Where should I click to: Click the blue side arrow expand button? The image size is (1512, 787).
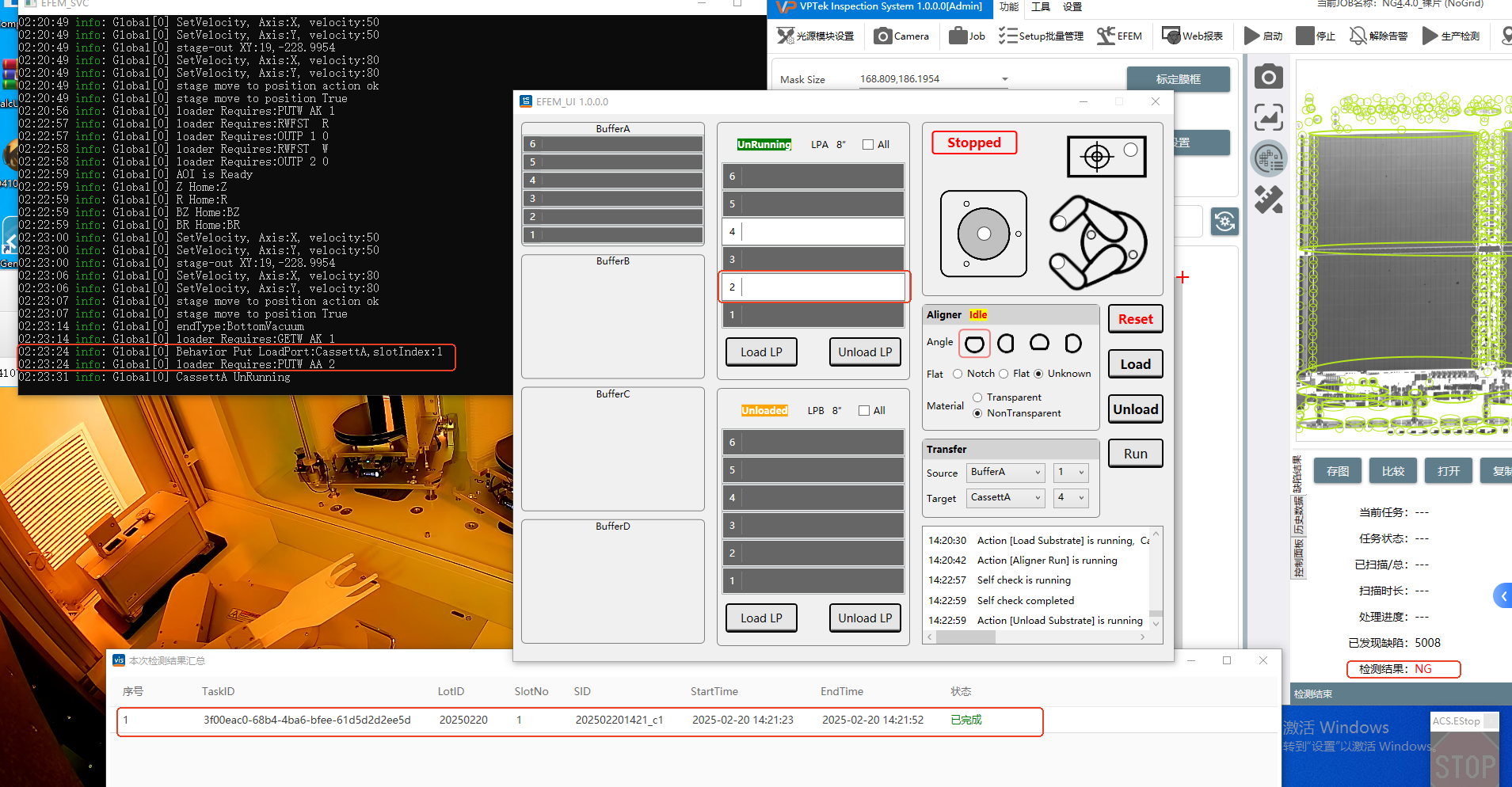[1502, 595]
